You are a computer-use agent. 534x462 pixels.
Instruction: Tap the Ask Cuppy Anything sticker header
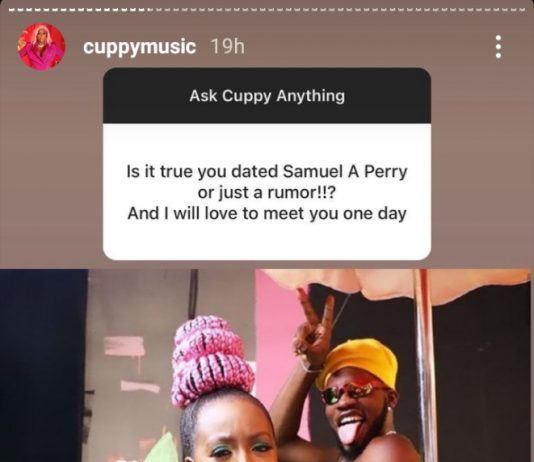tap(267, 96)
